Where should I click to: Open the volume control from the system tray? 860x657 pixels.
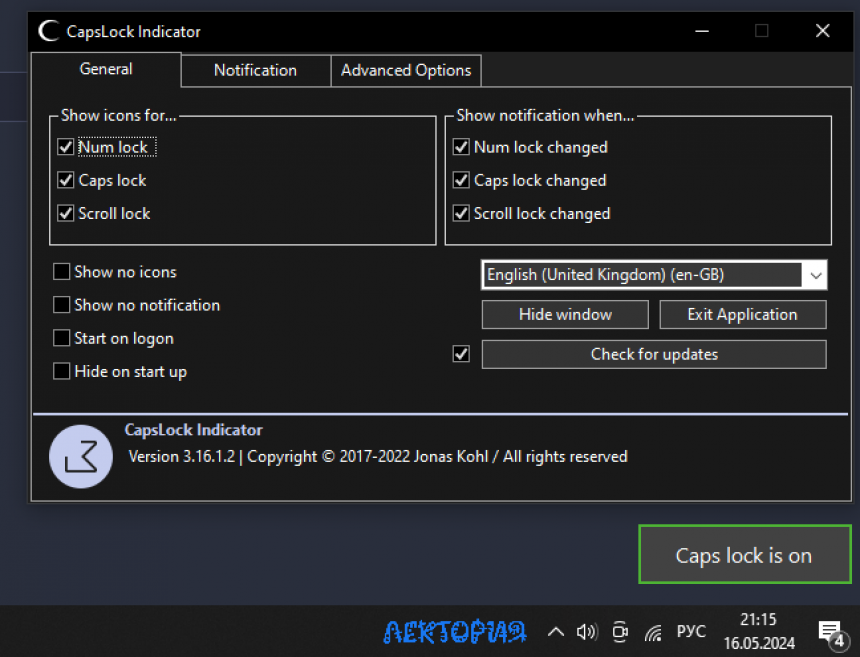pyautogui.click(x=588, y=632)
